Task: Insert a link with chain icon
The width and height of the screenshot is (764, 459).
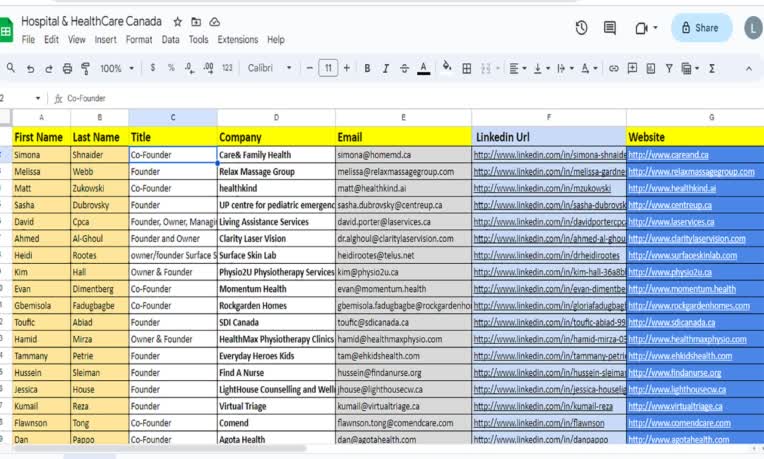Action: [613, 69]
